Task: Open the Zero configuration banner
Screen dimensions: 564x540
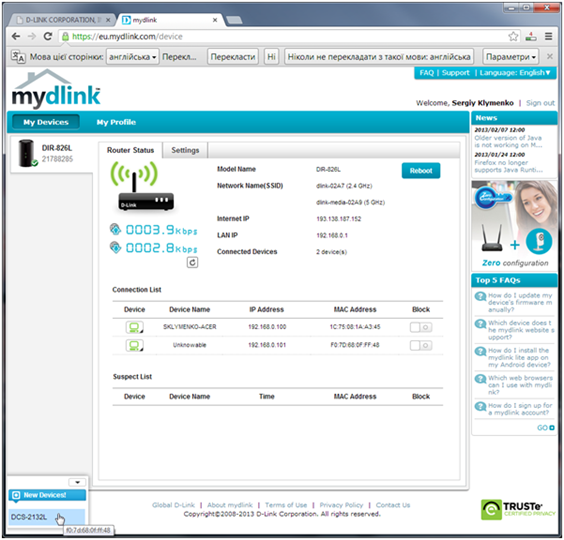Action: click(514, 226)
